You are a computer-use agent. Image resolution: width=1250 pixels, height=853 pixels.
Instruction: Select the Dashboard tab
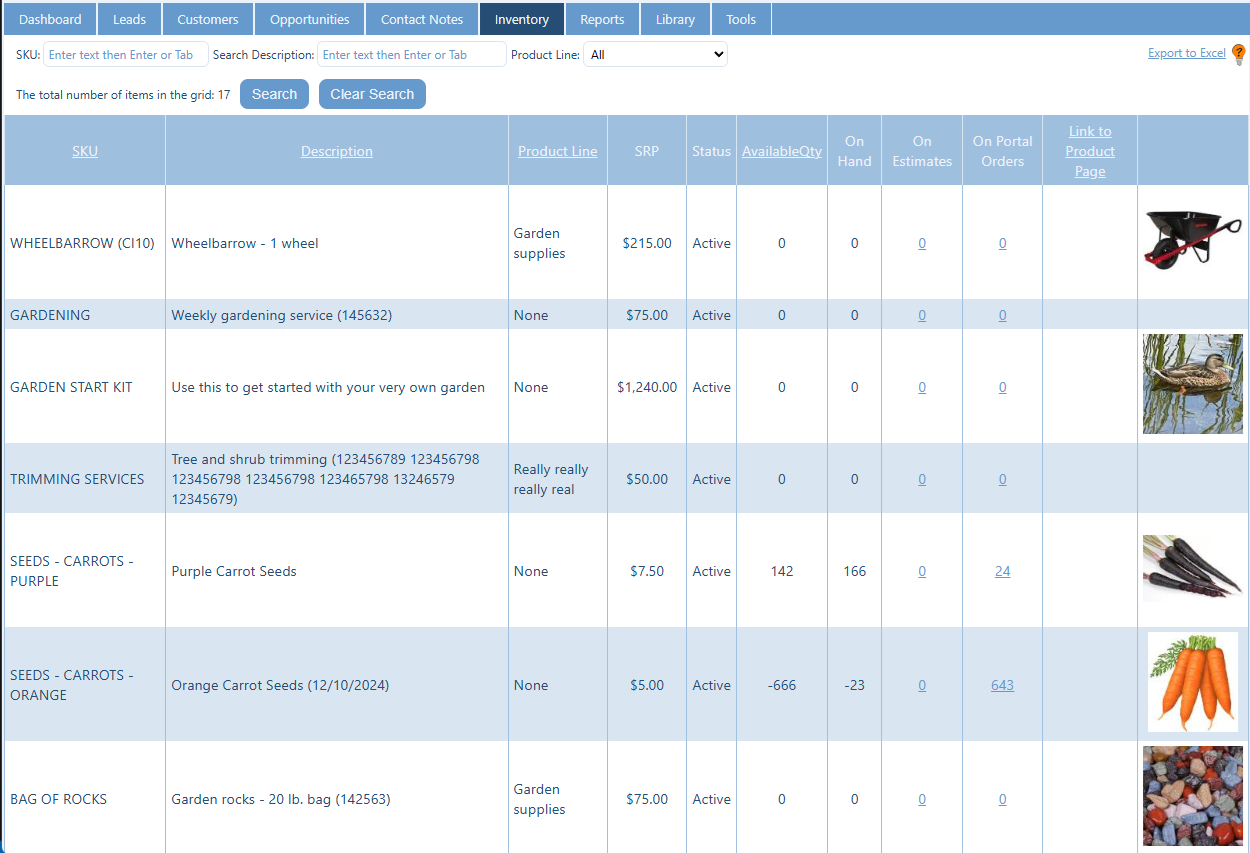pos(49,18)
